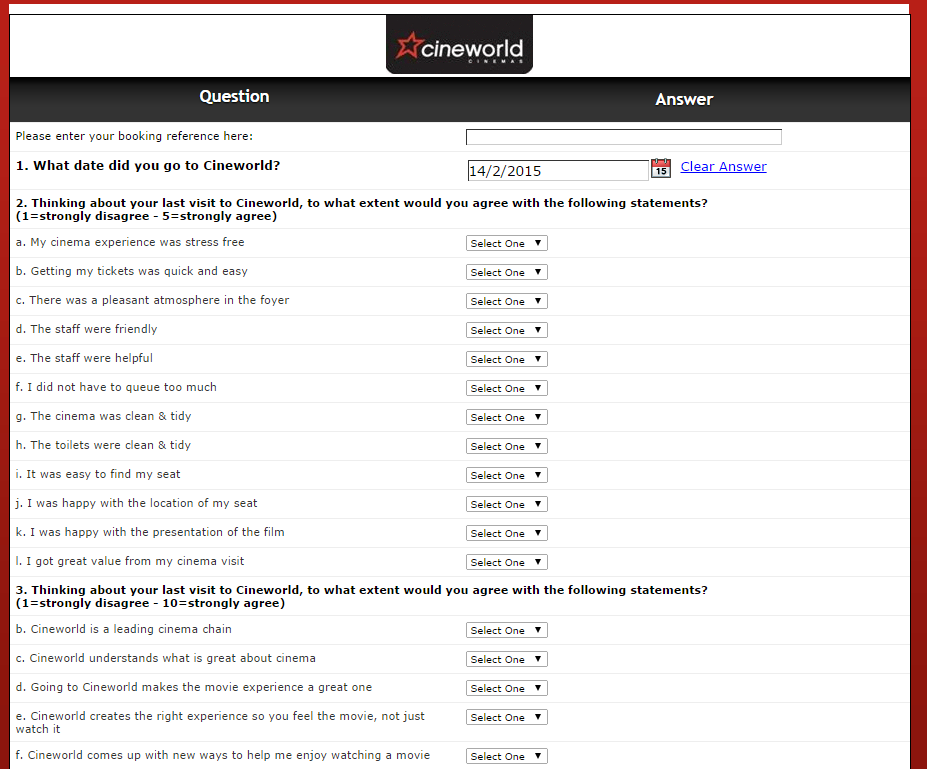Open dropdown for 'happy with the location of my seat'
Viewport: 927px width, 769px height.
pyautogui.click(x=507, y=504)
